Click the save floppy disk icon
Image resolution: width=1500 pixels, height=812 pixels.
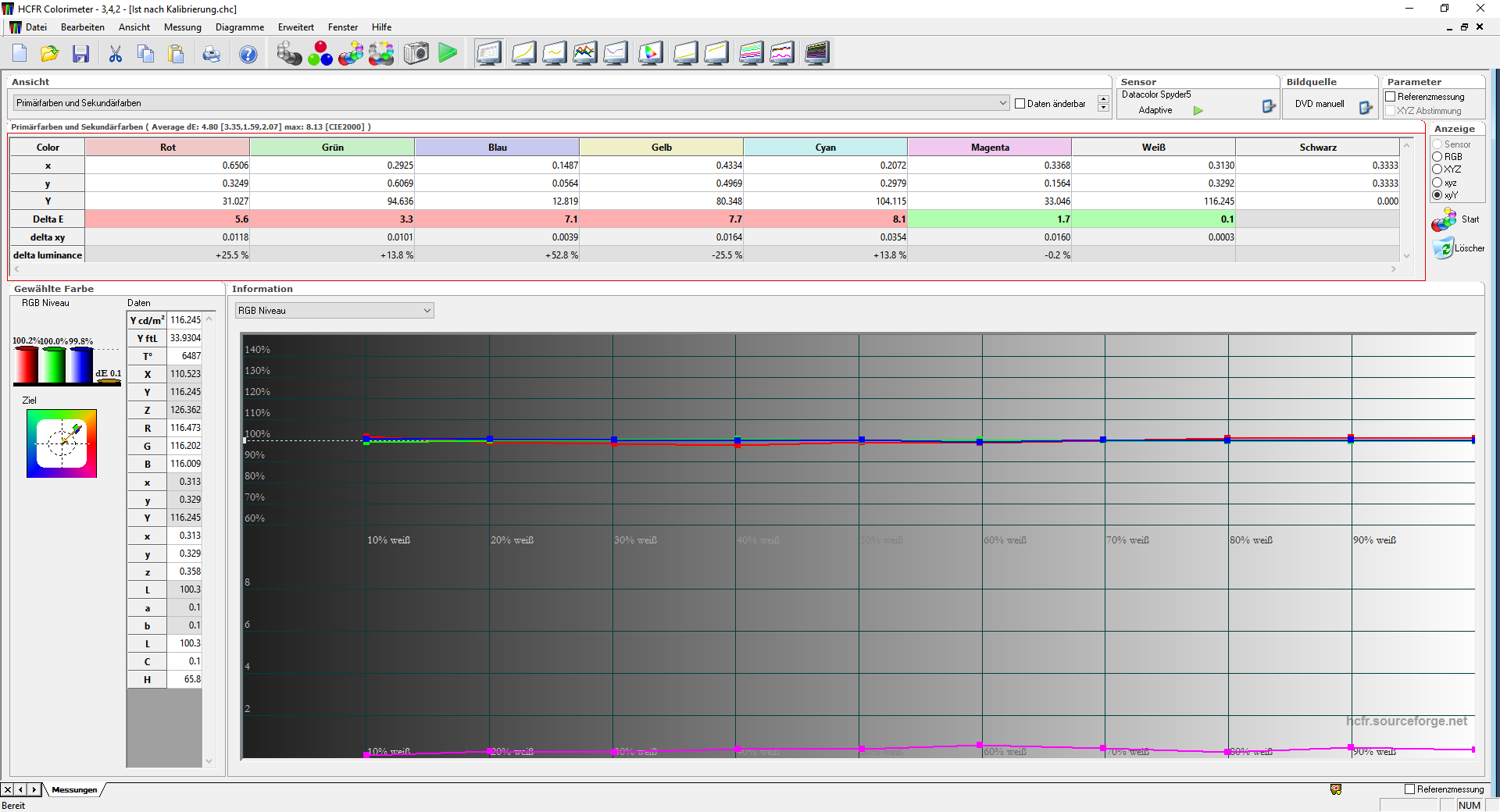(x=80, y=54)
